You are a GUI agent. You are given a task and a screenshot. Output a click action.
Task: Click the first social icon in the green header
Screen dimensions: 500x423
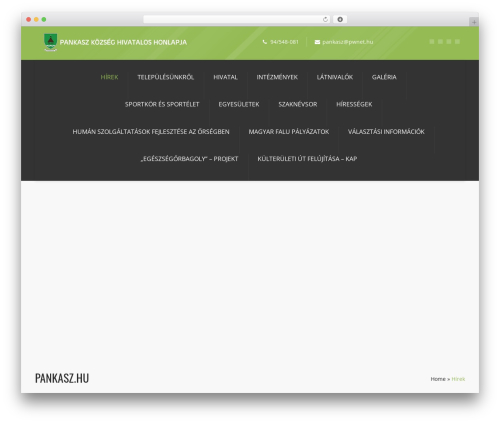[432, 42]
